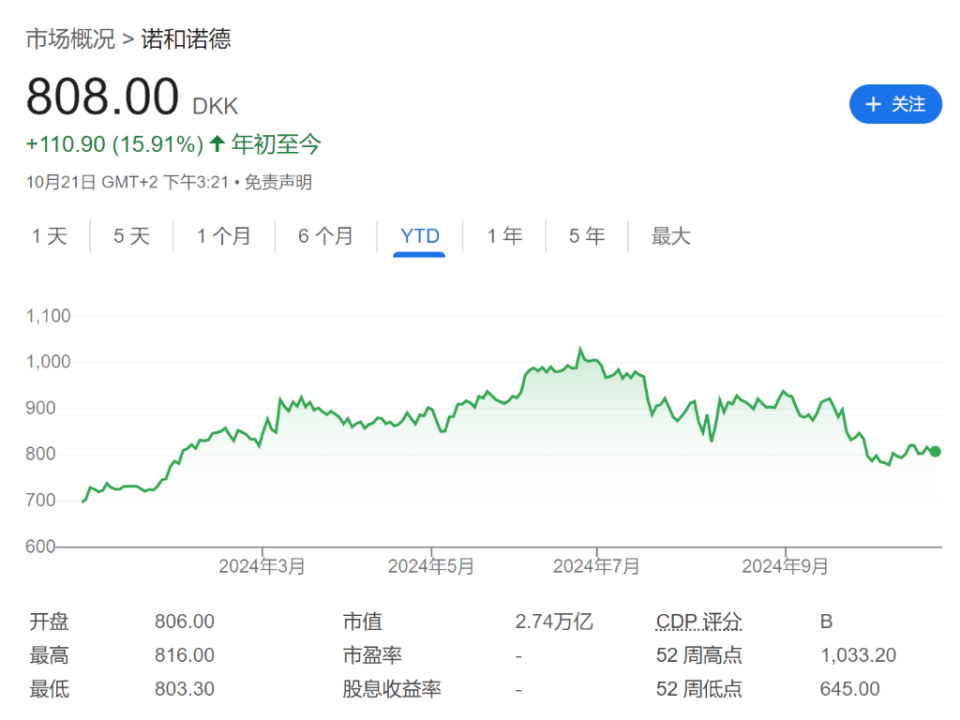960x720 pixels.
Task: Click the 808.00 current price
Action: (x=102, y=97)
